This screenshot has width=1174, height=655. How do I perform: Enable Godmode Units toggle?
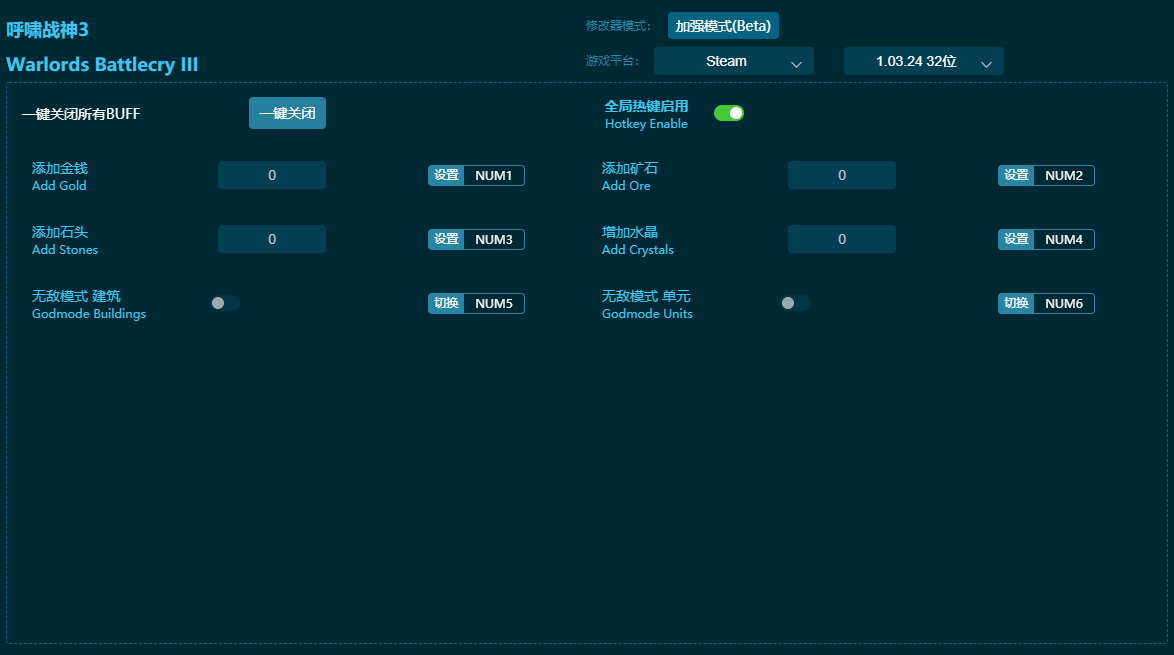(x=795, y=303)
